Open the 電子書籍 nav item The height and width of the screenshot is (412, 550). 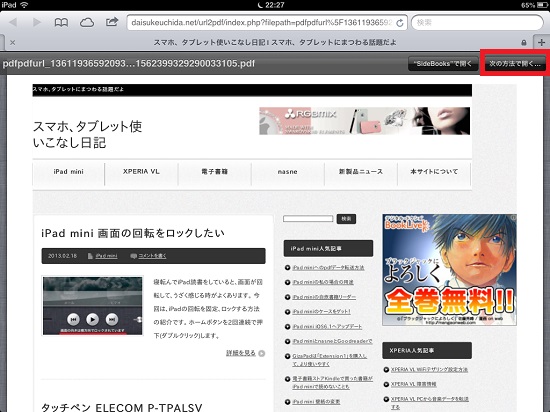tap(214, 172)
